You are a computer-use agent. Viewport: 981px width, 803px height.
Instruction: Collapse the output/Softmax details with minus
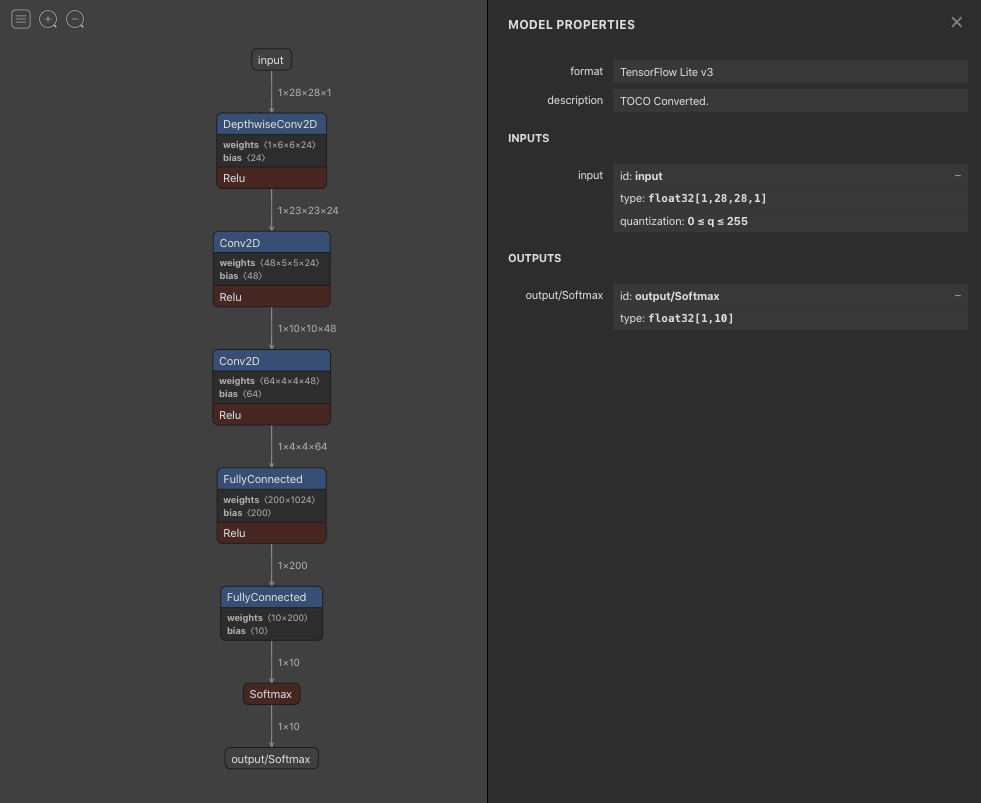957,295
